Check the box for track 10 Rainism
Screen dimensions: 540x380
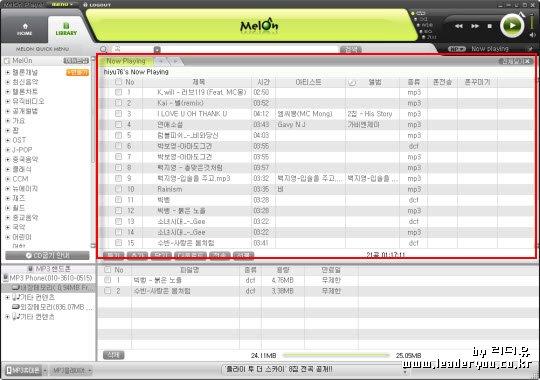coord(118,189)
